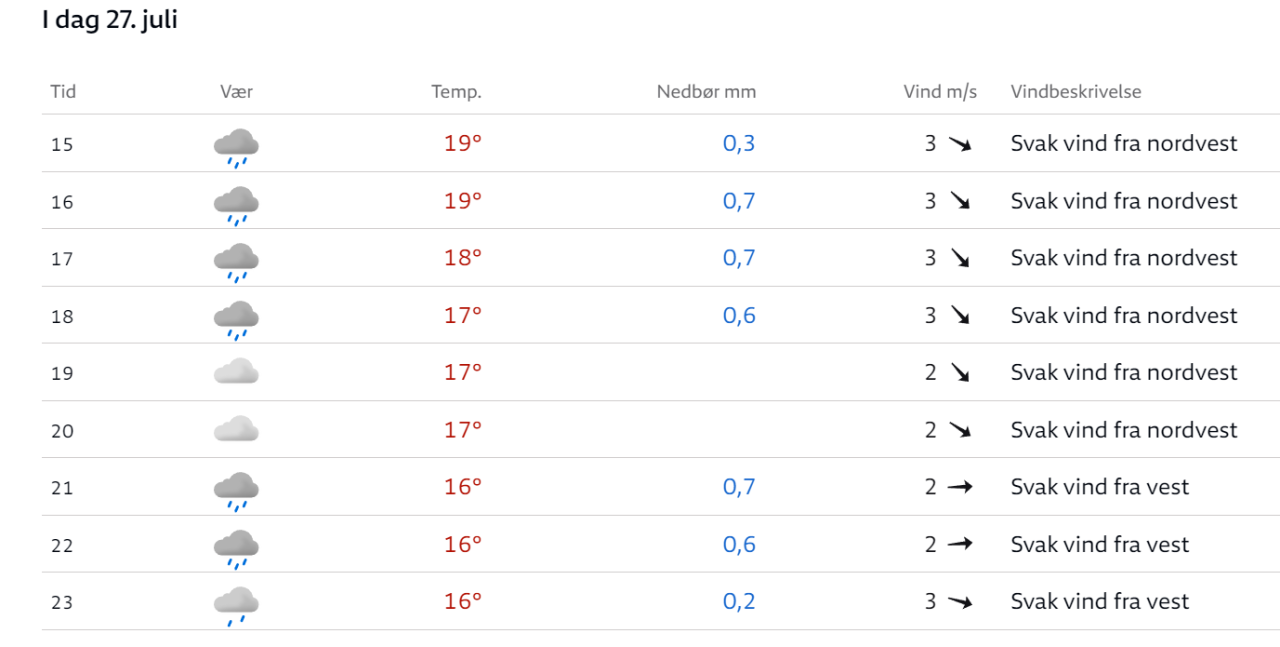Click the wind arrow in the hour 23 row
Viewport: 1280px width, 647px height.
[x=960, y=602]
